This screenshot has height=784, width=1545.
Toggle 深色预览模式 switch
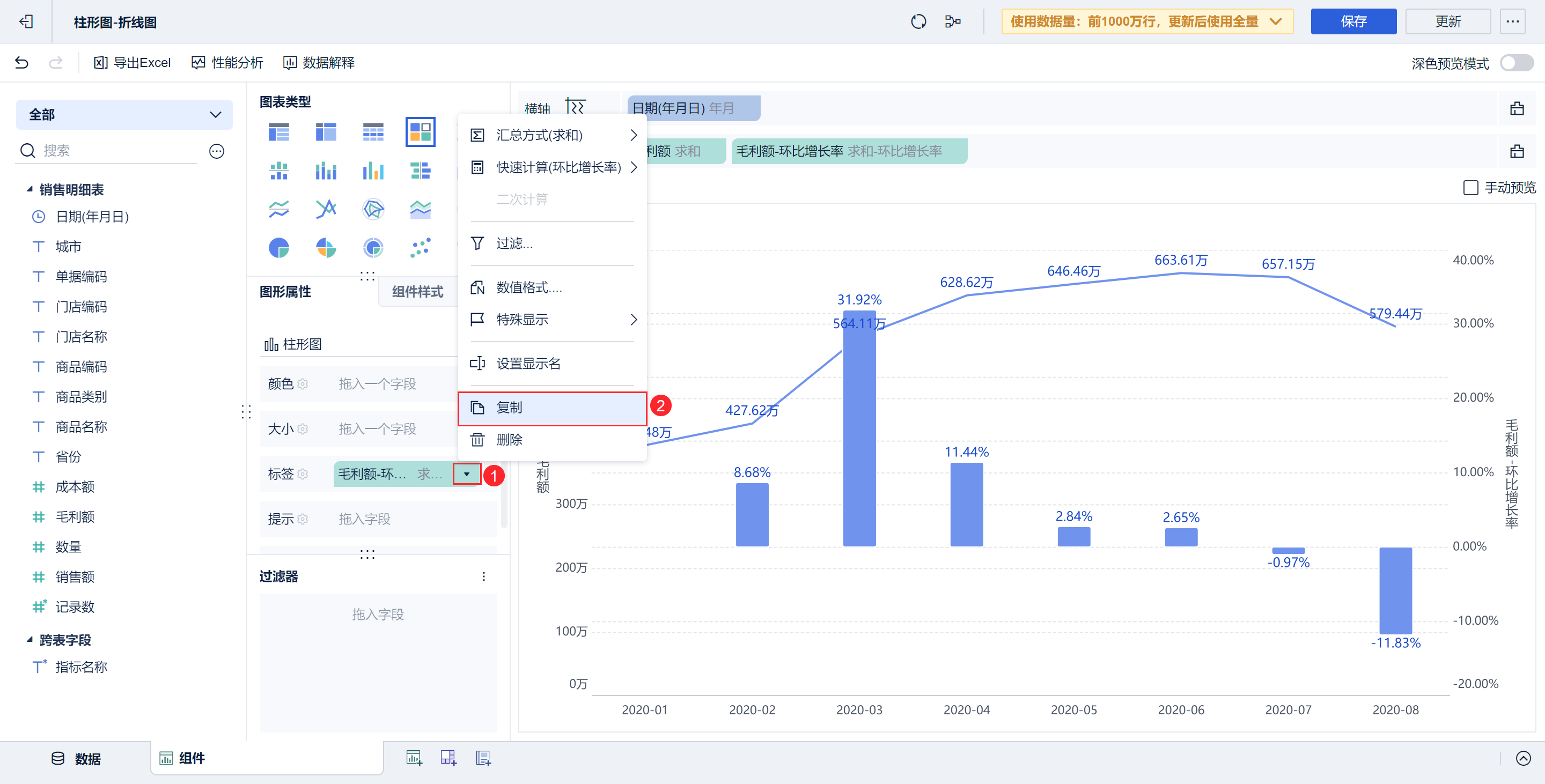coord(1515,63)
